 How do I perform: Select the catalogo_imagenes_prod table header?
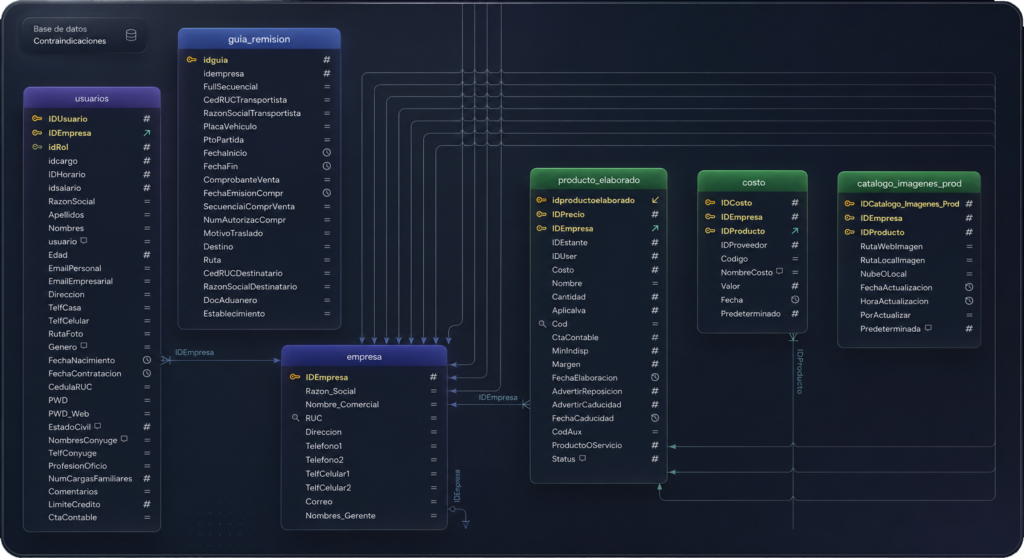tap(908, 184)
